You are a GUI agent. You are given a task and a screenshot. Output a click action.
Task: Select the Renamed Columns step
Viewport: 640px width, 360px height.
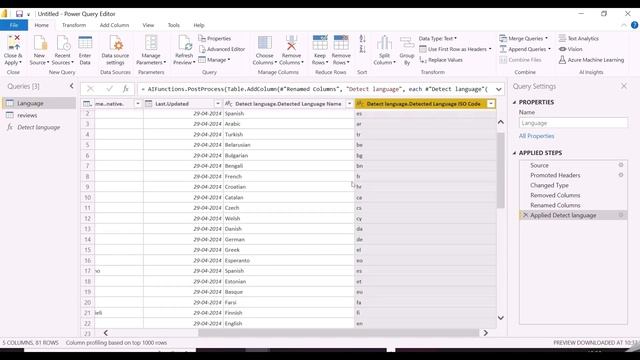pos(555,205)
